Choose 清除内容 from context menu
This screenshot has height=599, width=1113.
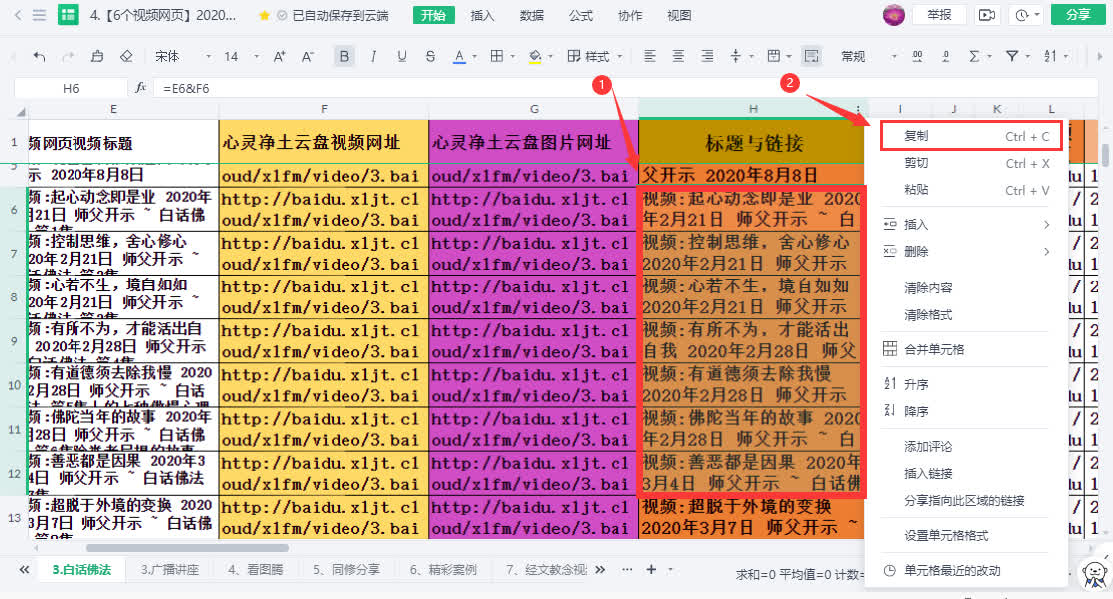click(966, 287)
